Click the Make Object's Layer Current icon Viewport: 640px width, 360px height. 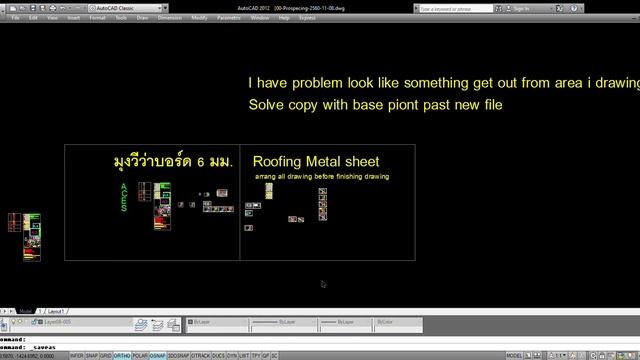tap(141, 325)
